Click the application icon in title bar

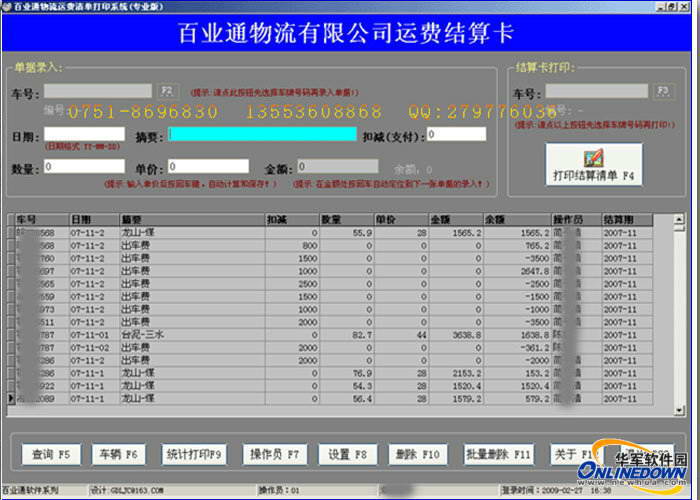(x=7, y=7)
